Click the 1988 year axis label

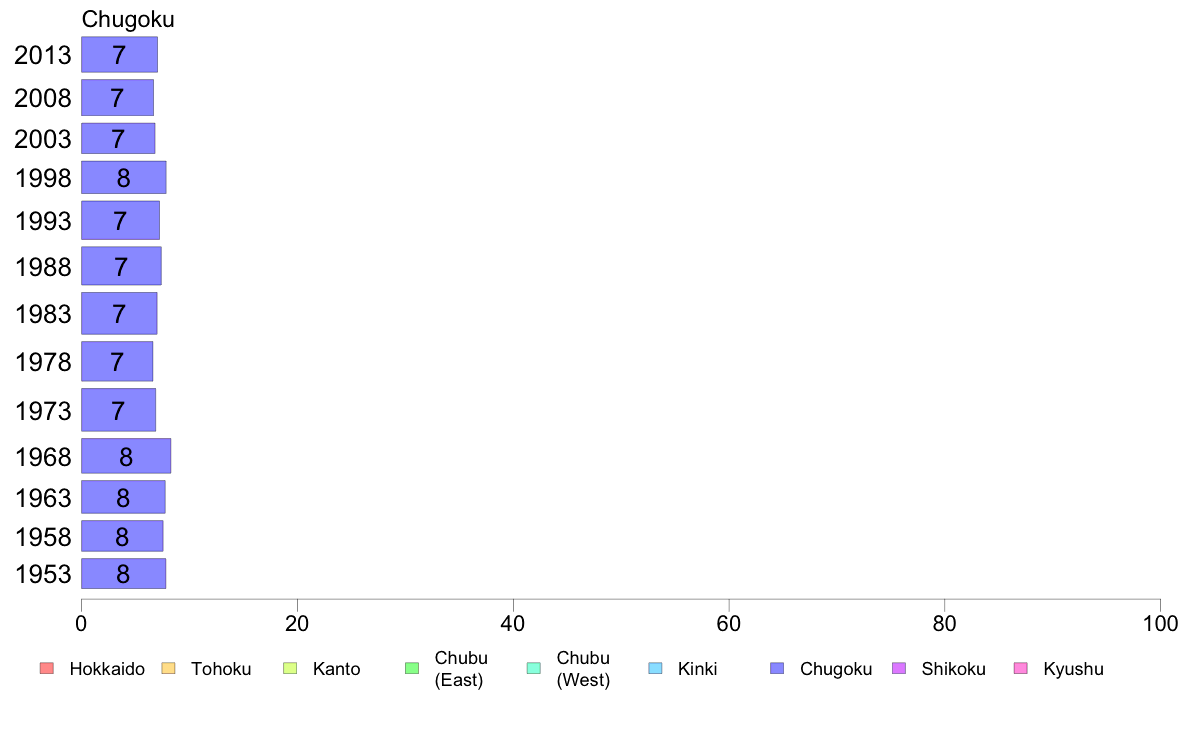pyautogui.click(x=43, y=267)
